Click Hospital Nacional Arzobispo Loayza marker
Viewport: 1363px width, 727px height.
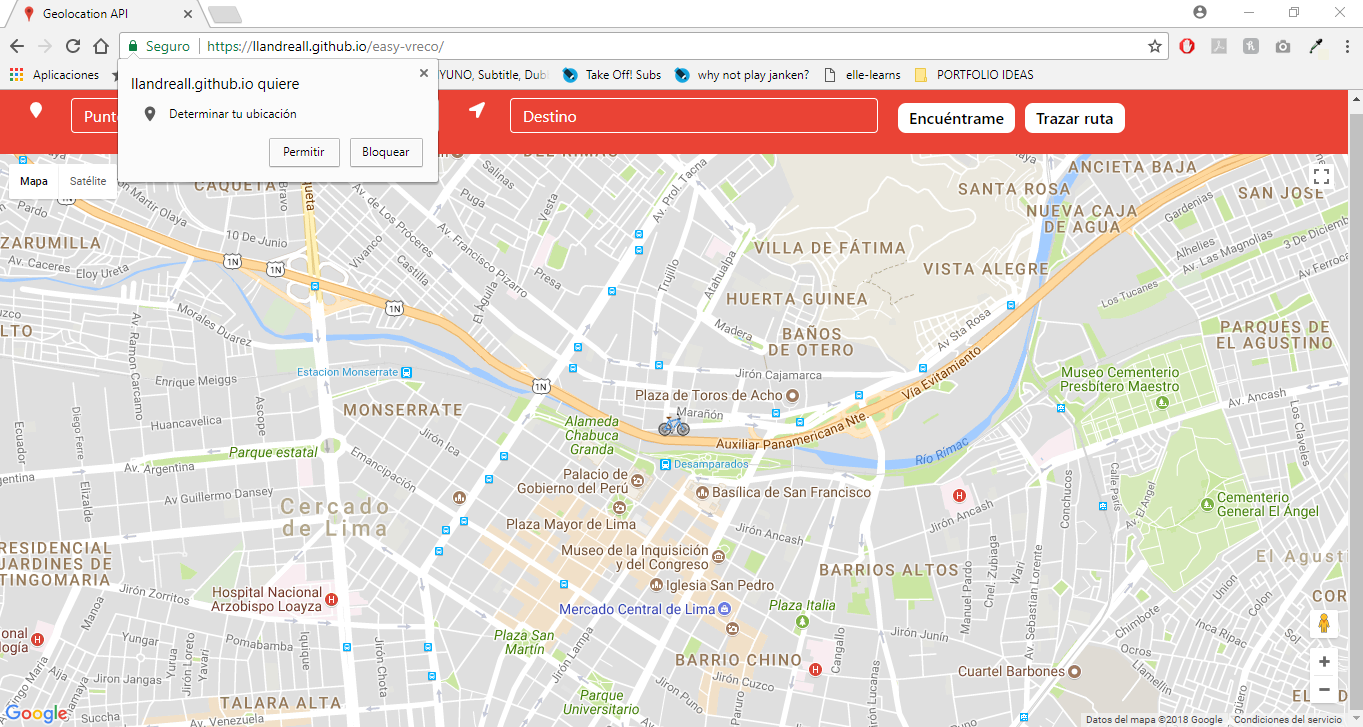[332, 599]
